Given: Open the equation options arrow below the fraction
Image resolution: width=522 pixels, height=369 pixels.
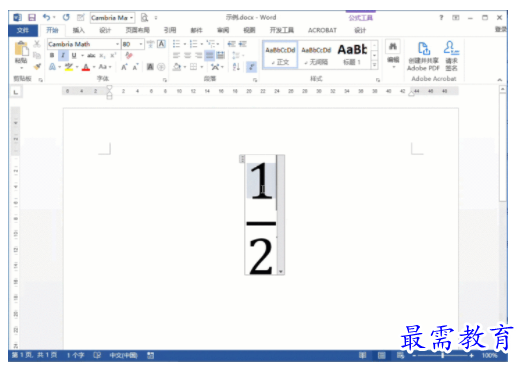Looking at the screenshot, I should (x=281, y=272).
